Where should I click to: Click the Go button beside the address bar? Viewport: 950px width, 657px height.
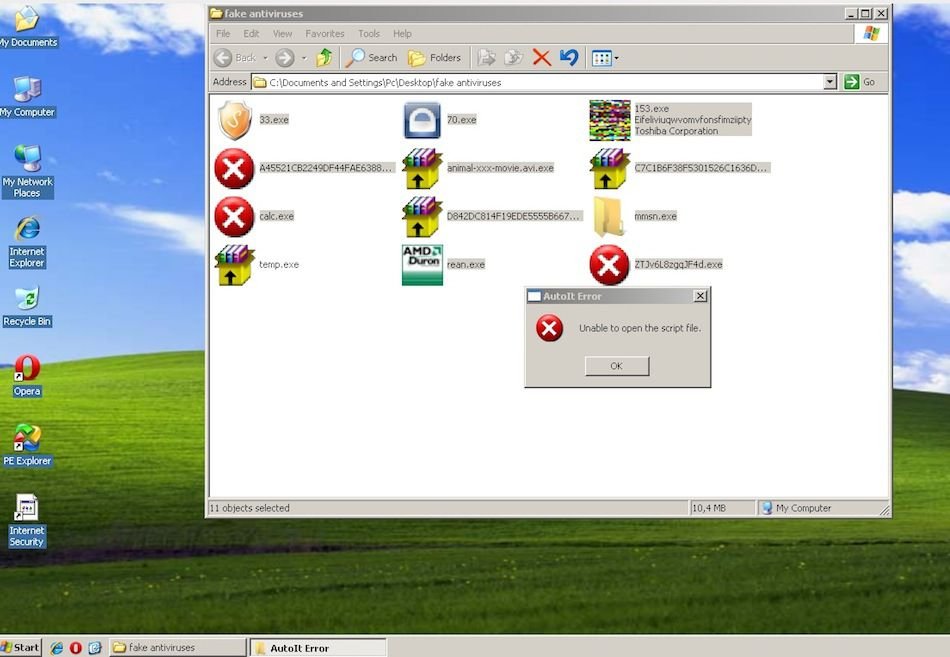(x=860, y=83)
